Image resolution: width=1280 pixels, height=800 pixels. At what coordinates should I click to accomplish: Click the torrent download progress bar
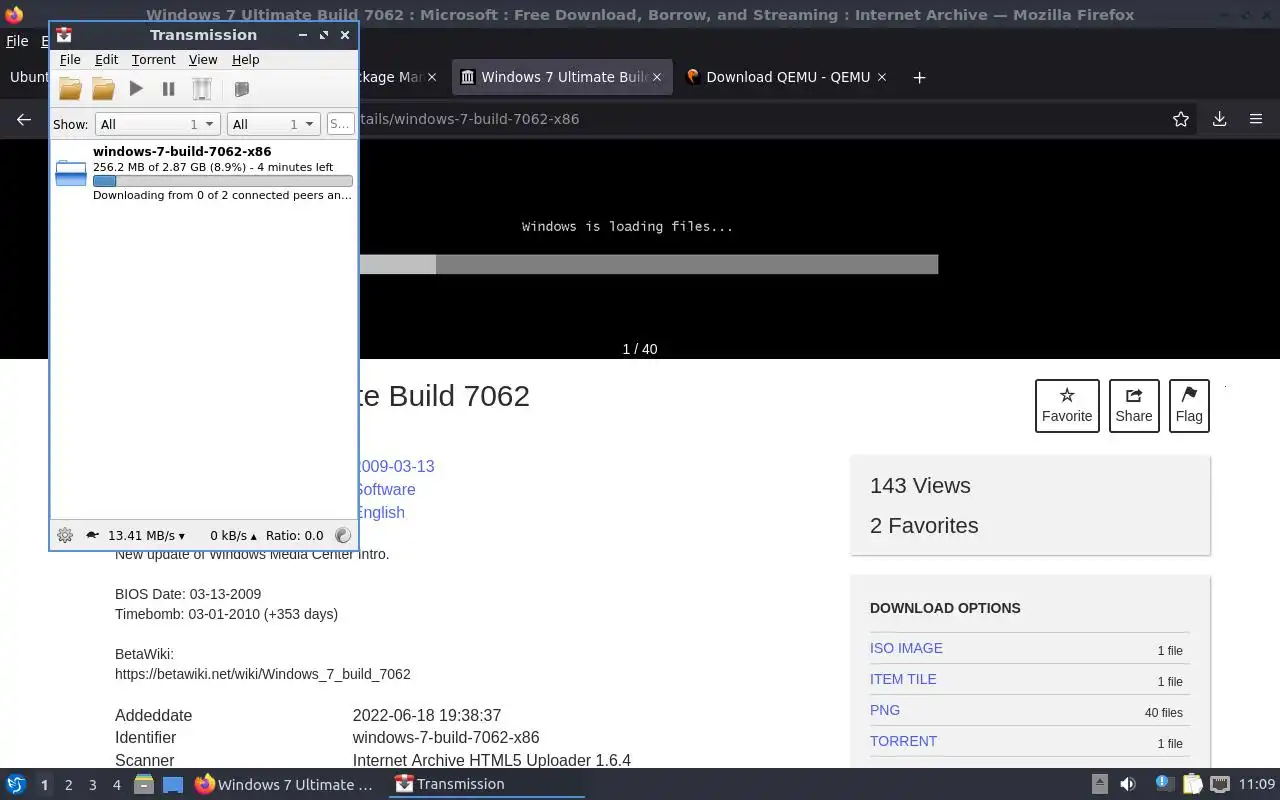pyautogui.click(x=222, y=181)
